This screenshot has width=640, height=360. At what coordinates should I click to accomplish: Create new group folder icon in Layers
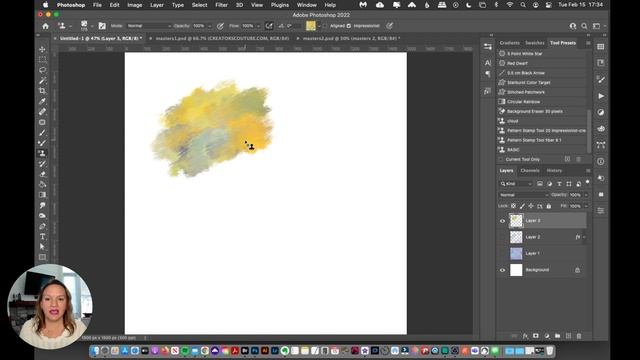(558, 336)
